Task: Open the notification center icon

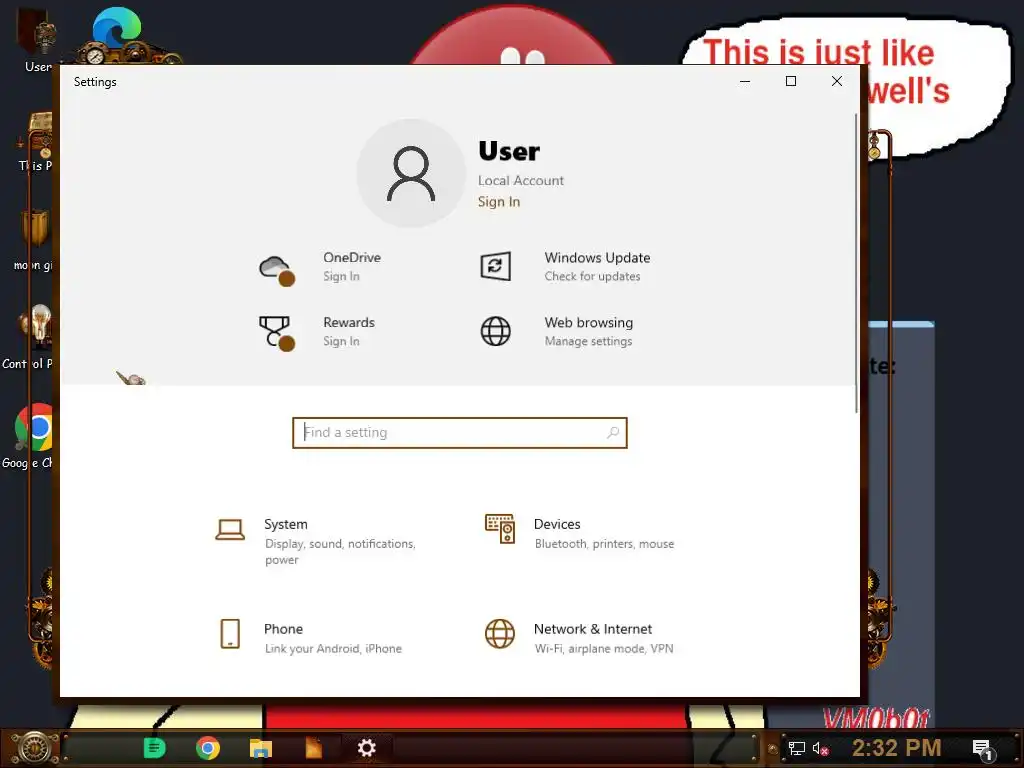Action: 984,750
